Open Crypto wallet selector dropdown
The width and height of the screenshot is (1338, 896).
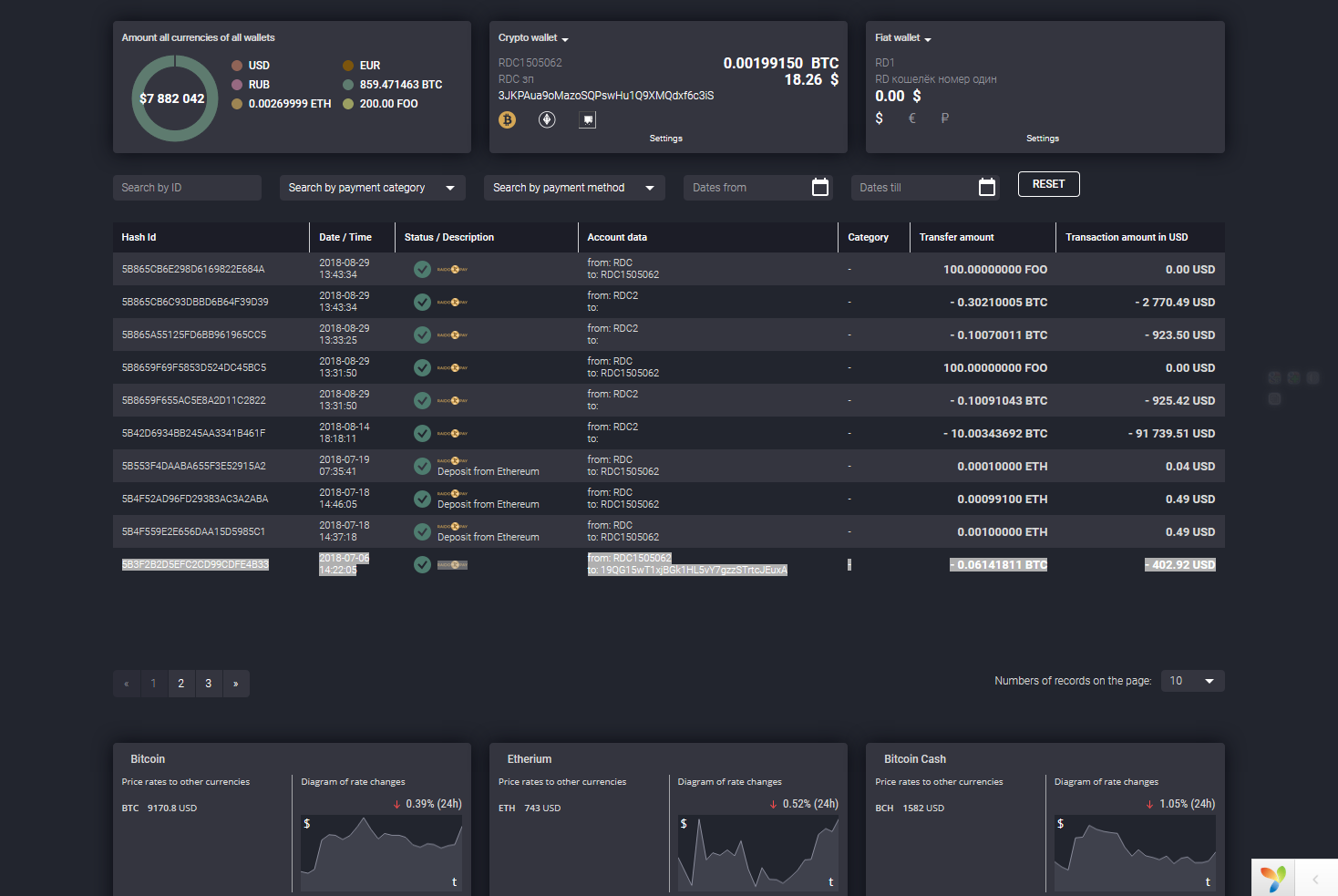tap(533, 38)
